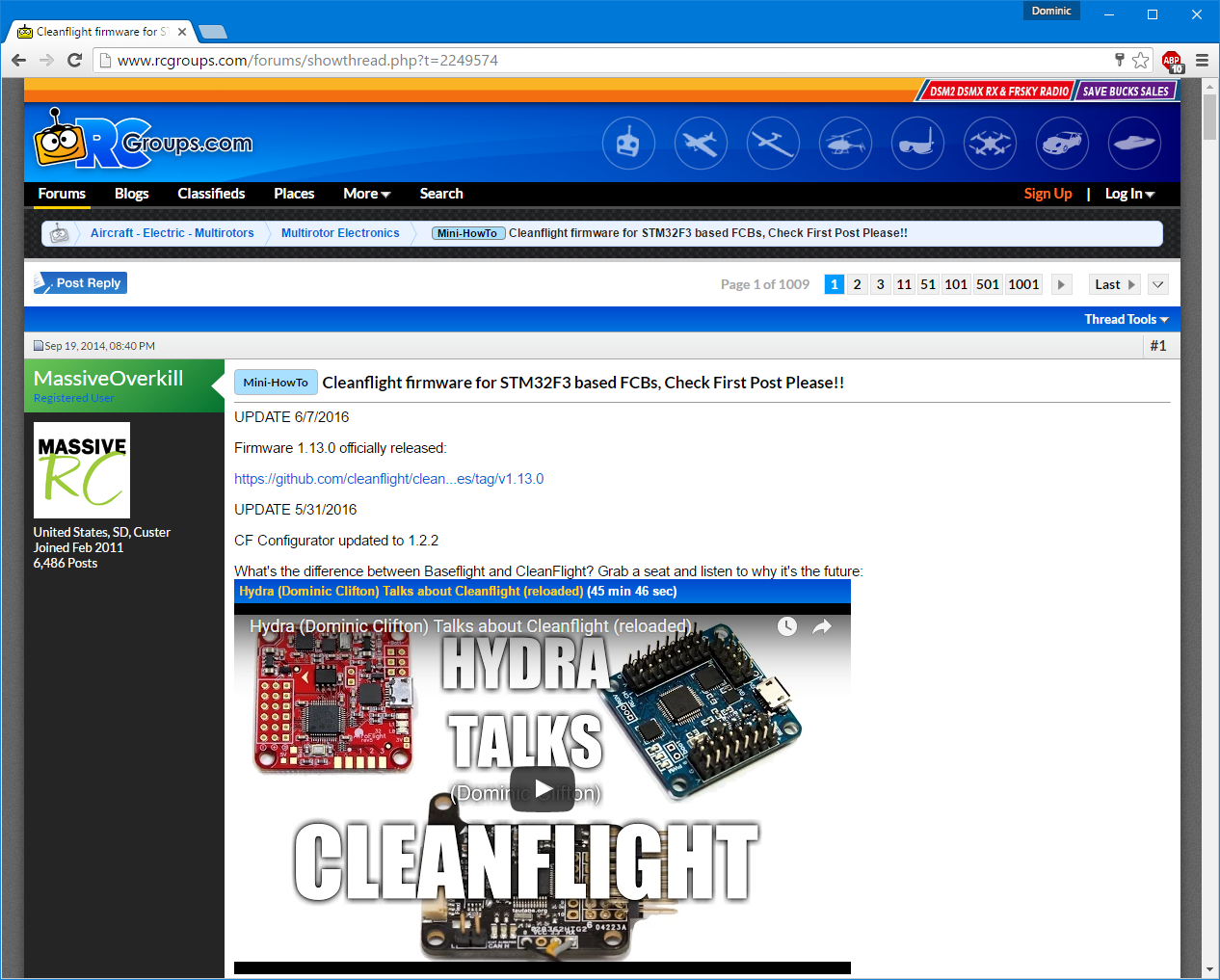The image size is (1220, 980).
Task: Open the Log In dropdown
Action: coord(1129,194)
